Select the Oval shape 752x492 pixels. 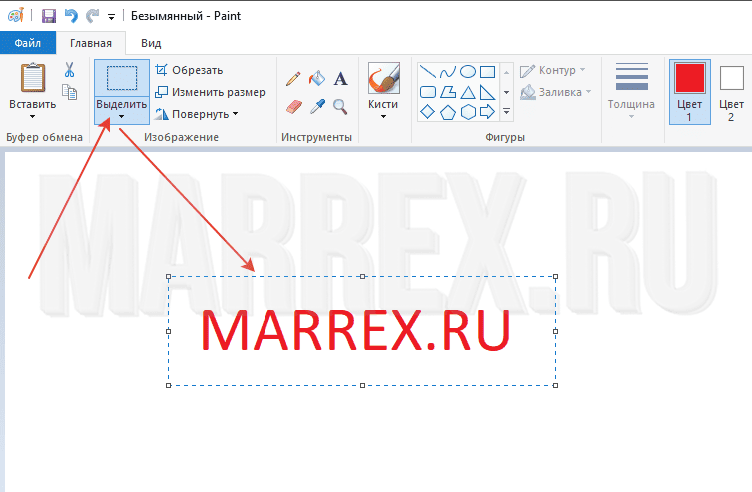(x=468, y=72)
